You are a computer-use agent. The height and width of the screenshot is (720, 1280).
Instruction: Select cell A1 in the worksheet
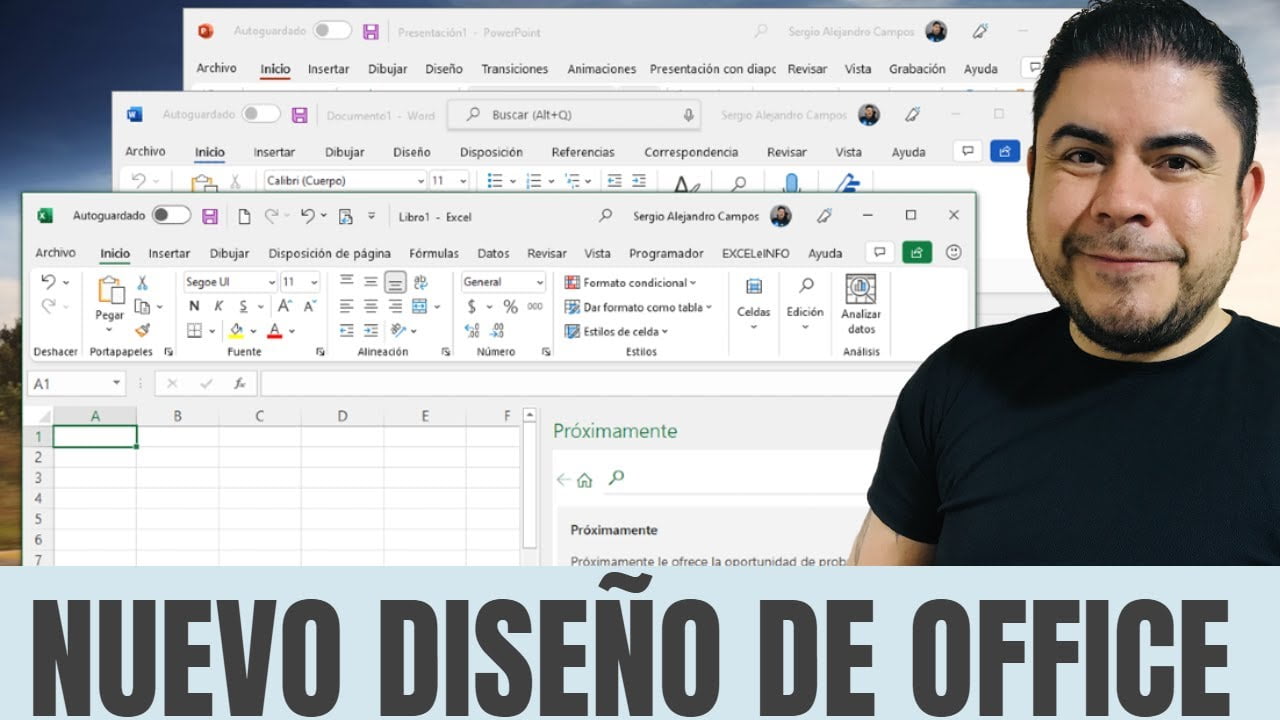[x=95, y=436]
